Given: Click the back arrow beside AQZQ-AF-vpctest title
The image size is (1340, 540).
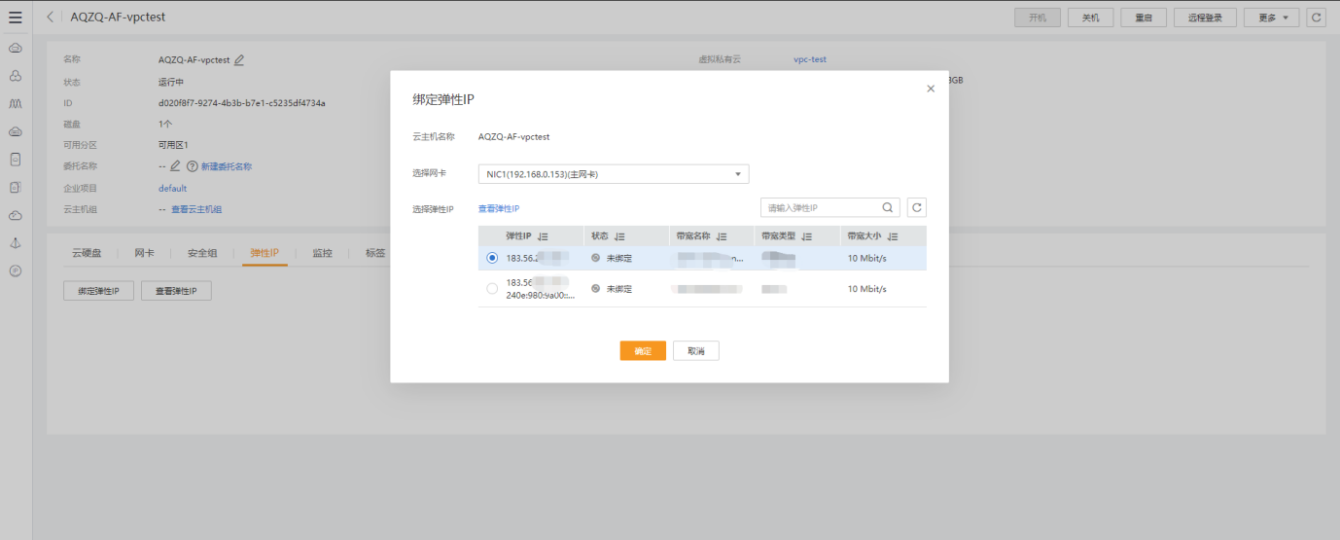Looking at the screenshot, I should point(51,17).
